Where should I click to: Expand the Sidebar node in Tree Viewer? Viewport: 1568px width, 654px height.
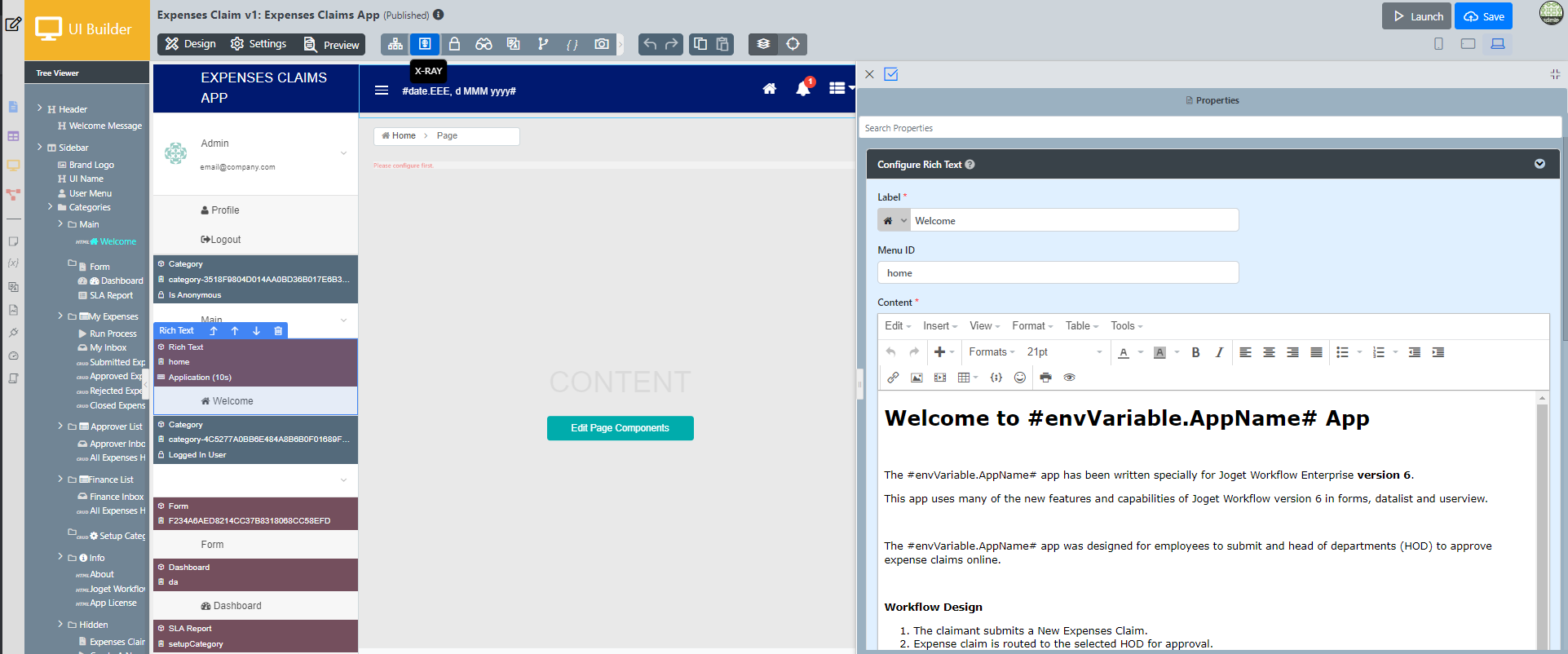click(x=39, y=147)
